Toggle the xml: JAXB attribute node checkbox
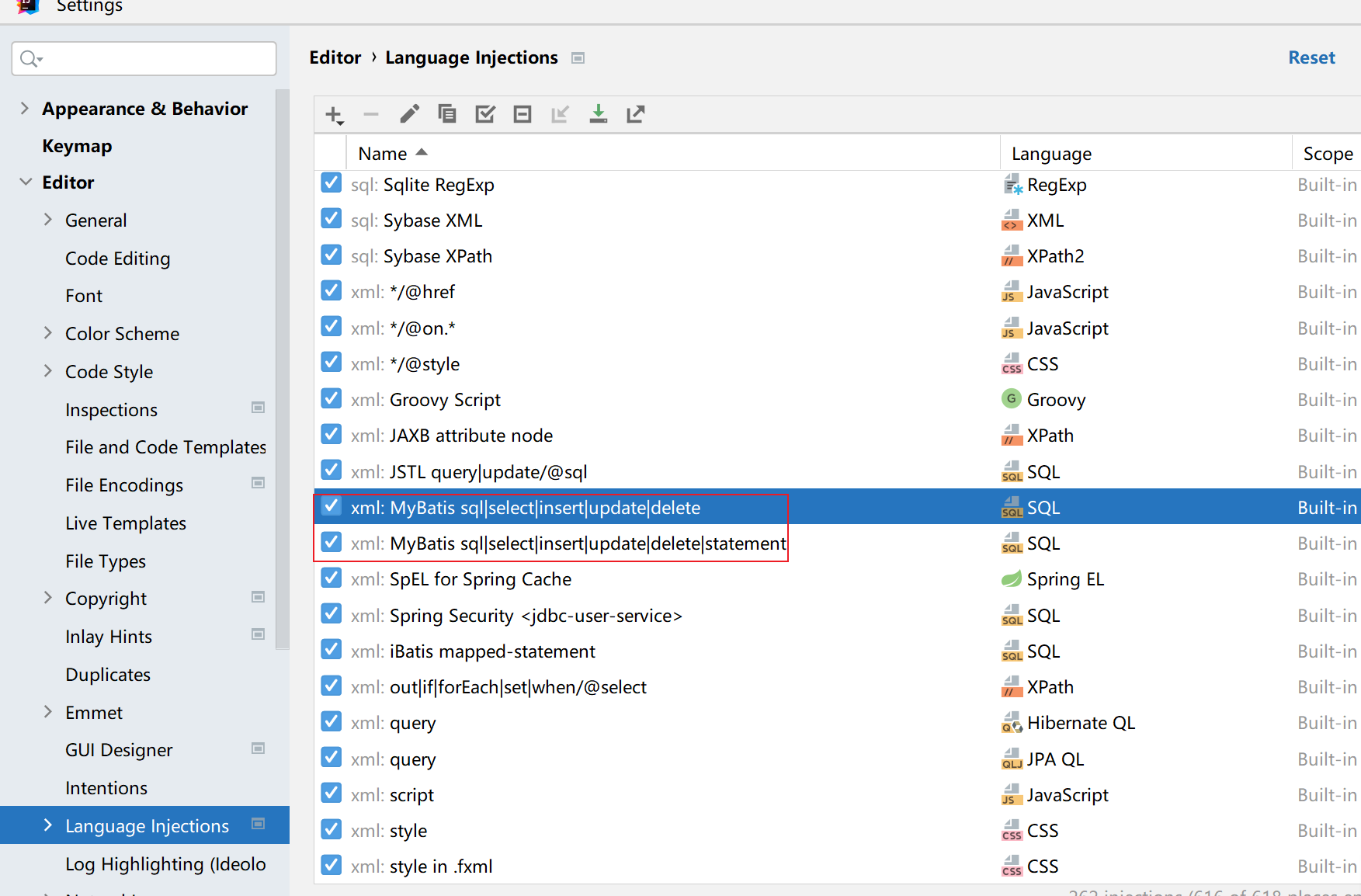 coord(332,434)
